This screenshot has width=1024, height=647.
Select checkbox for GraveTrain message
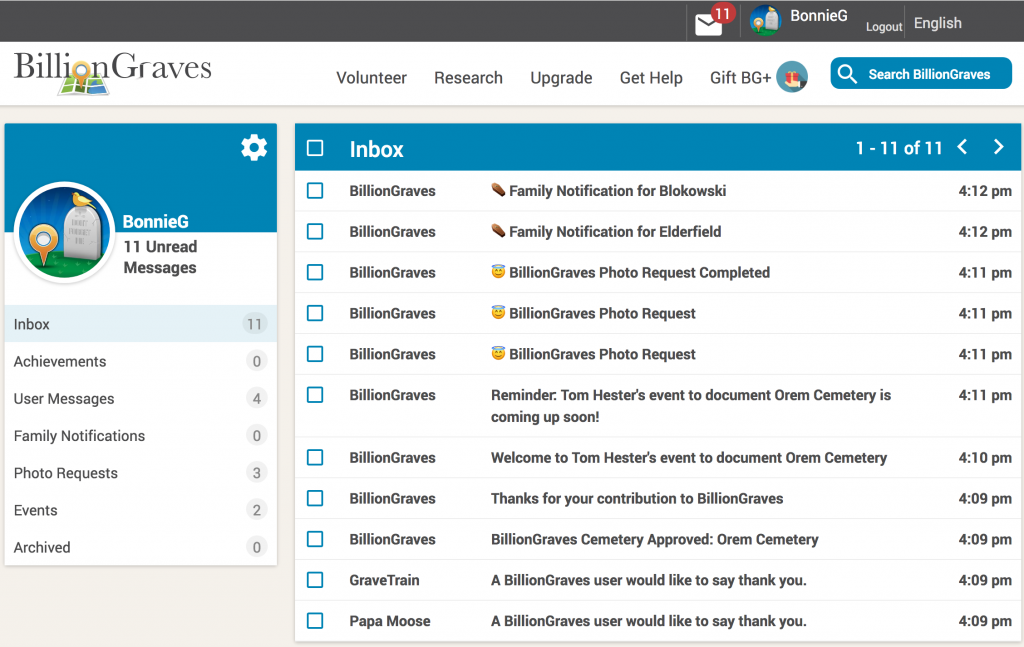point(315,580)
